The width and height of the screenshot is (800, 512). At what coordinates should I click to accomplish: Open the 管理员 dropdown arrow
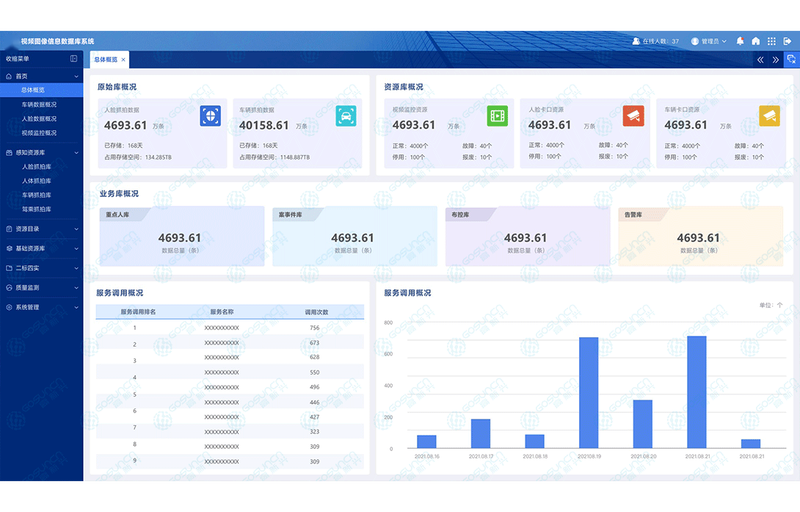tap(724, 41)
